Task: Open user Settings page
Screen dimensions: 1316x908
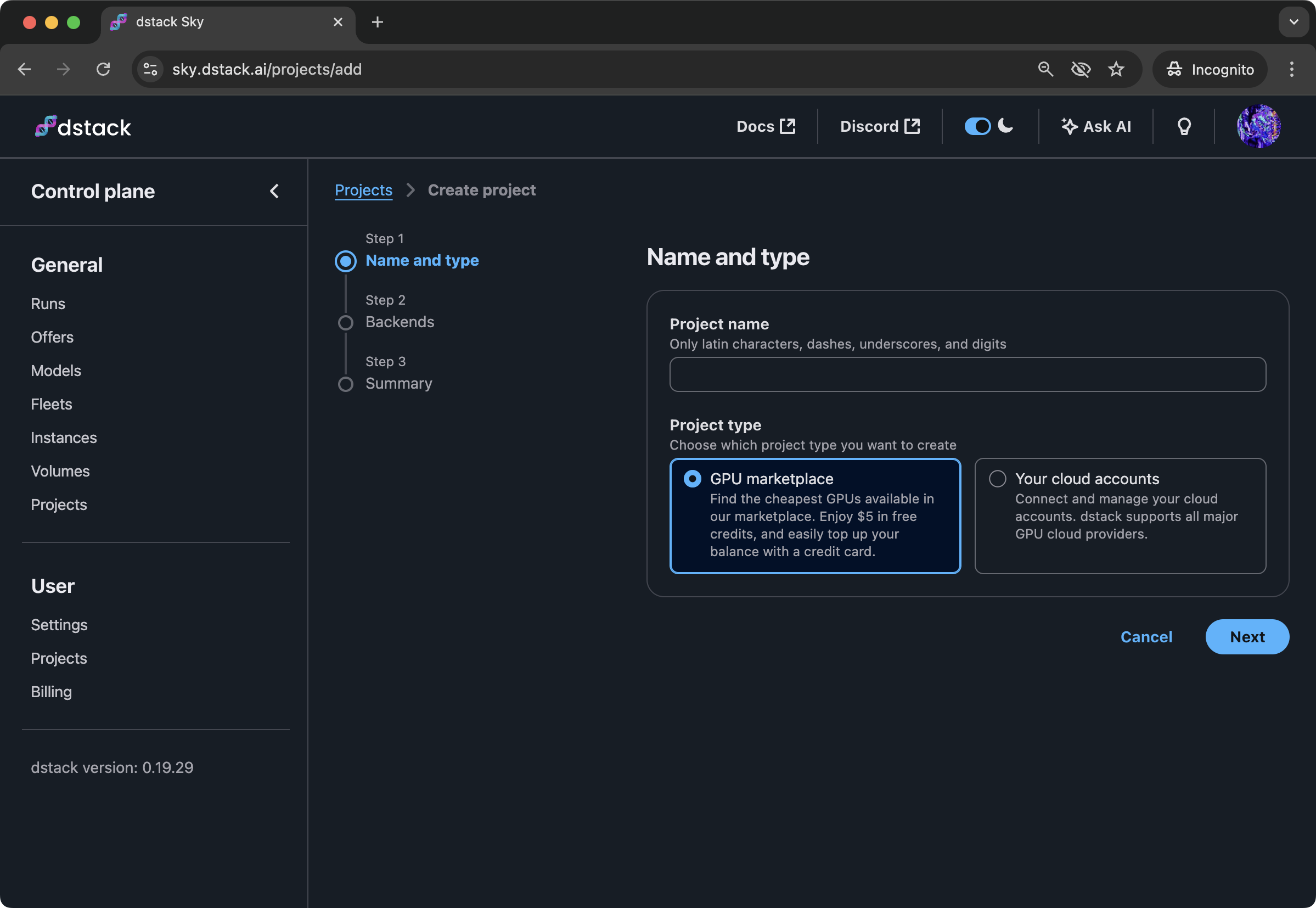Action: (59, 625)
